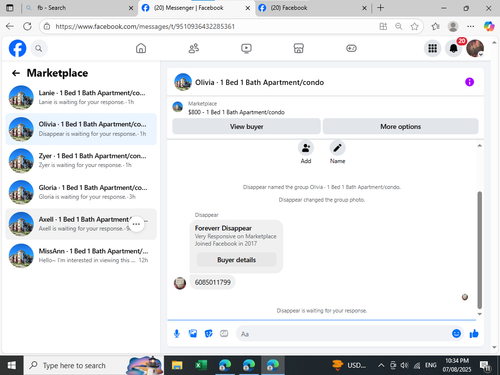500x375 pixels.
Task: Show hidden system tray icons chevron
Action: coord(381,366)
